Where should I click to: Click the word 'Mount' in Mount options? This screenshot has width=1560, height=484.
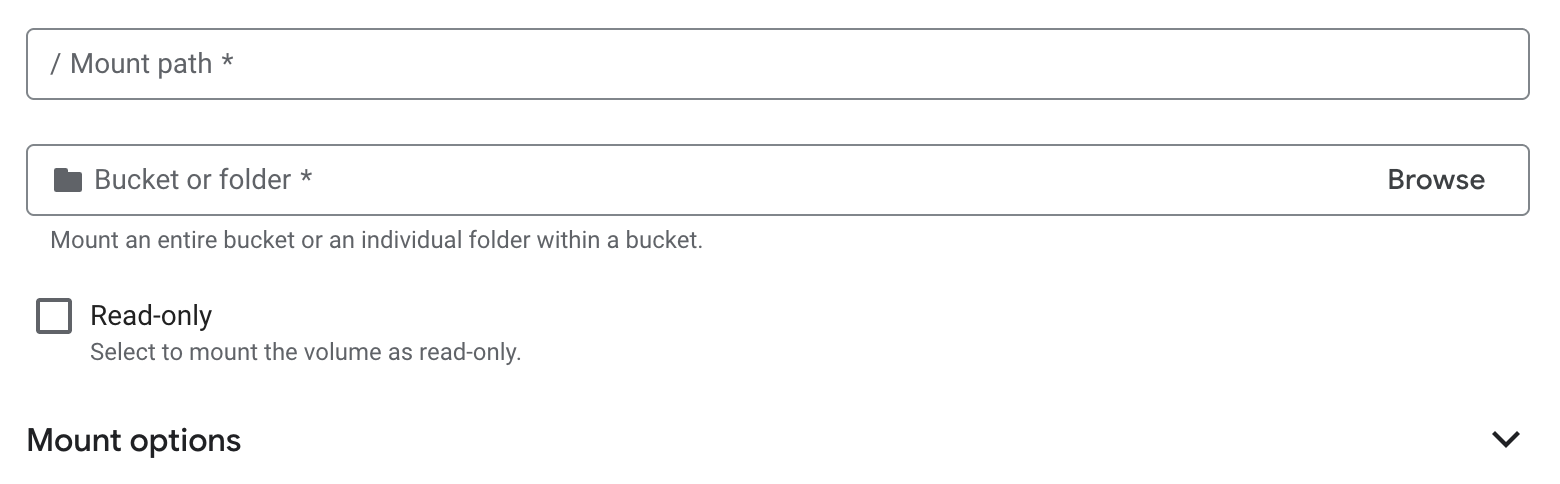click(x=73, y=440)
